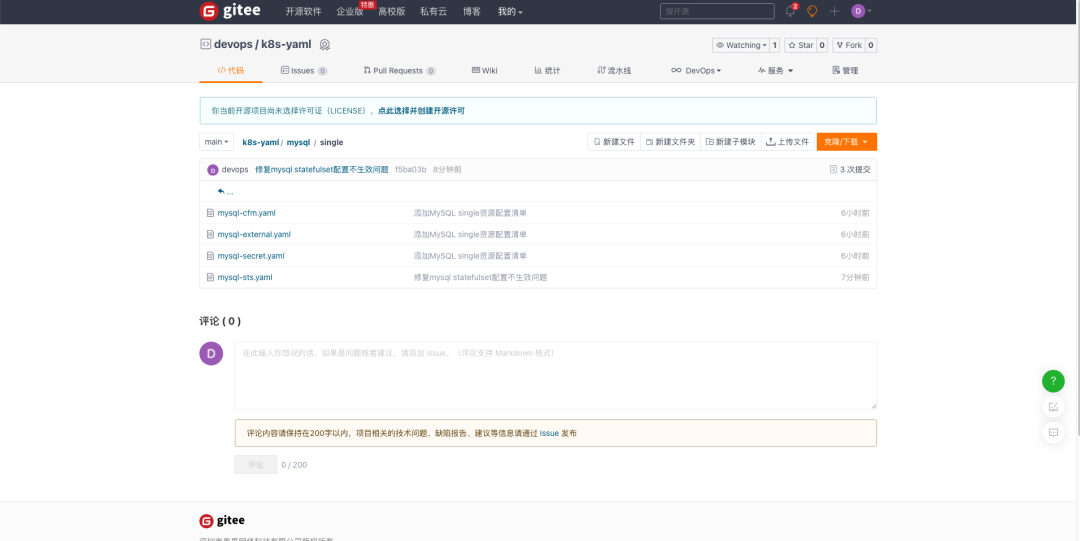This screenshot has width=1080, height=541.
Task: Click the devops committer avatar in commit row
Action: 213,170
